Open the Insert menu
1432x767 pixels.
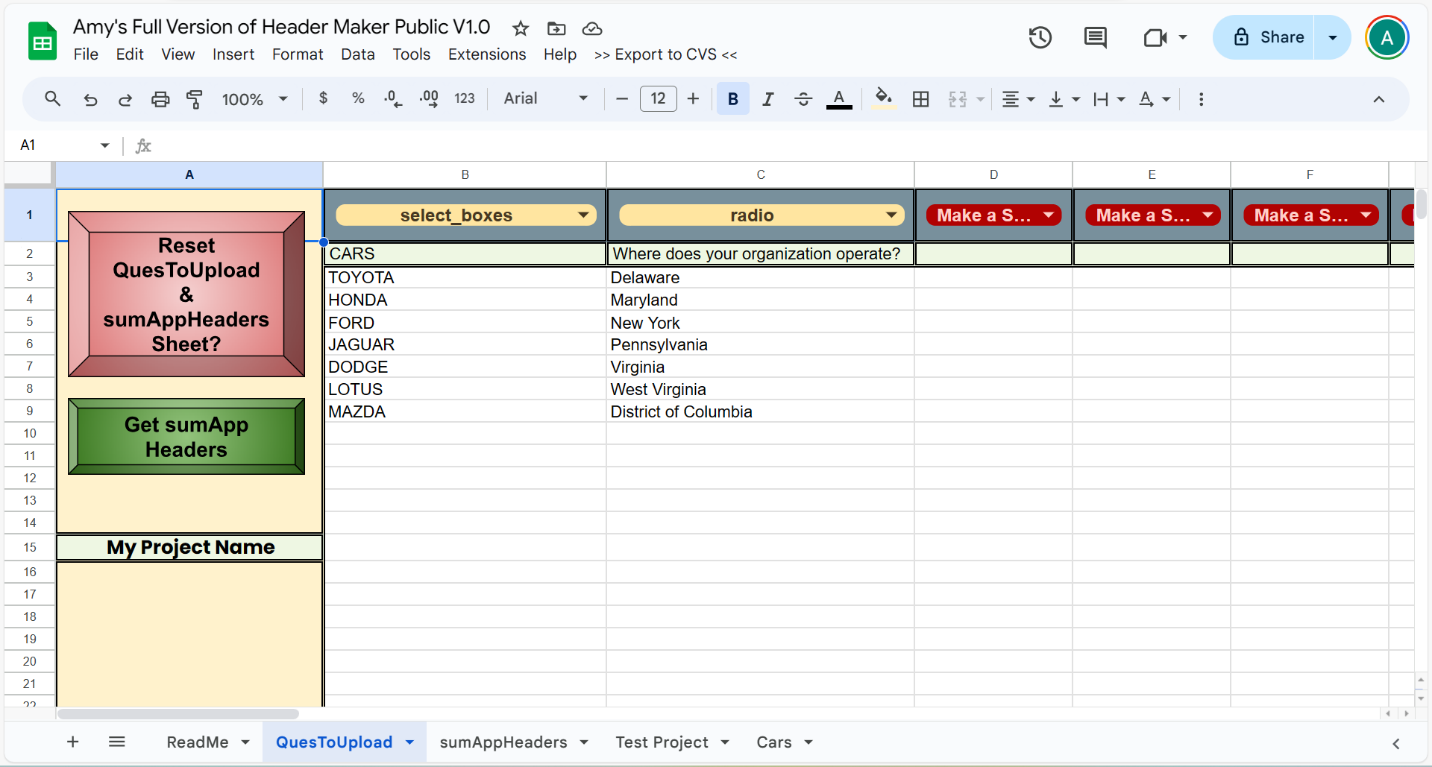pyautogui.click(x=233, y=55)
